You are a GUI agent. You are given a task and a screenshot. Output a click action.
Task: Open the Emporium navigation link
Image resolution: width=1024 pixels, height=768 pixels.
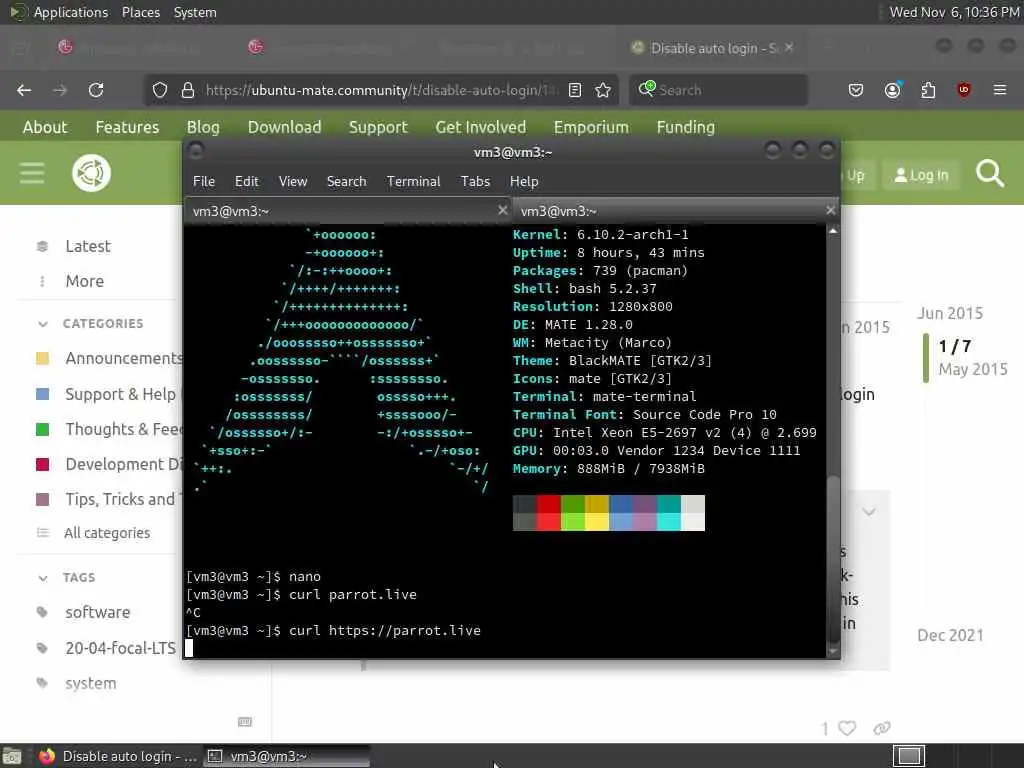point(591,127)
